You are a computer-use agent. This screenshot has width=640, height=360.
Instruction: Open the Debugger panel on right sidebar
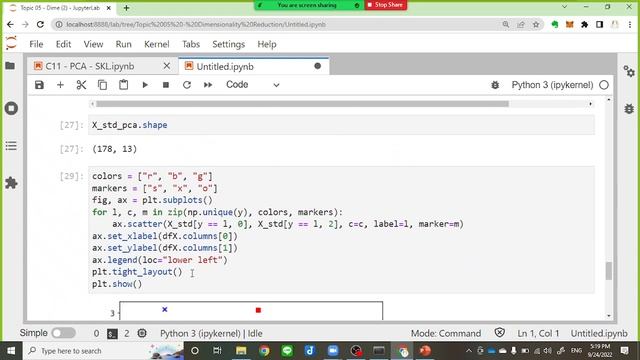click(629, 109)
